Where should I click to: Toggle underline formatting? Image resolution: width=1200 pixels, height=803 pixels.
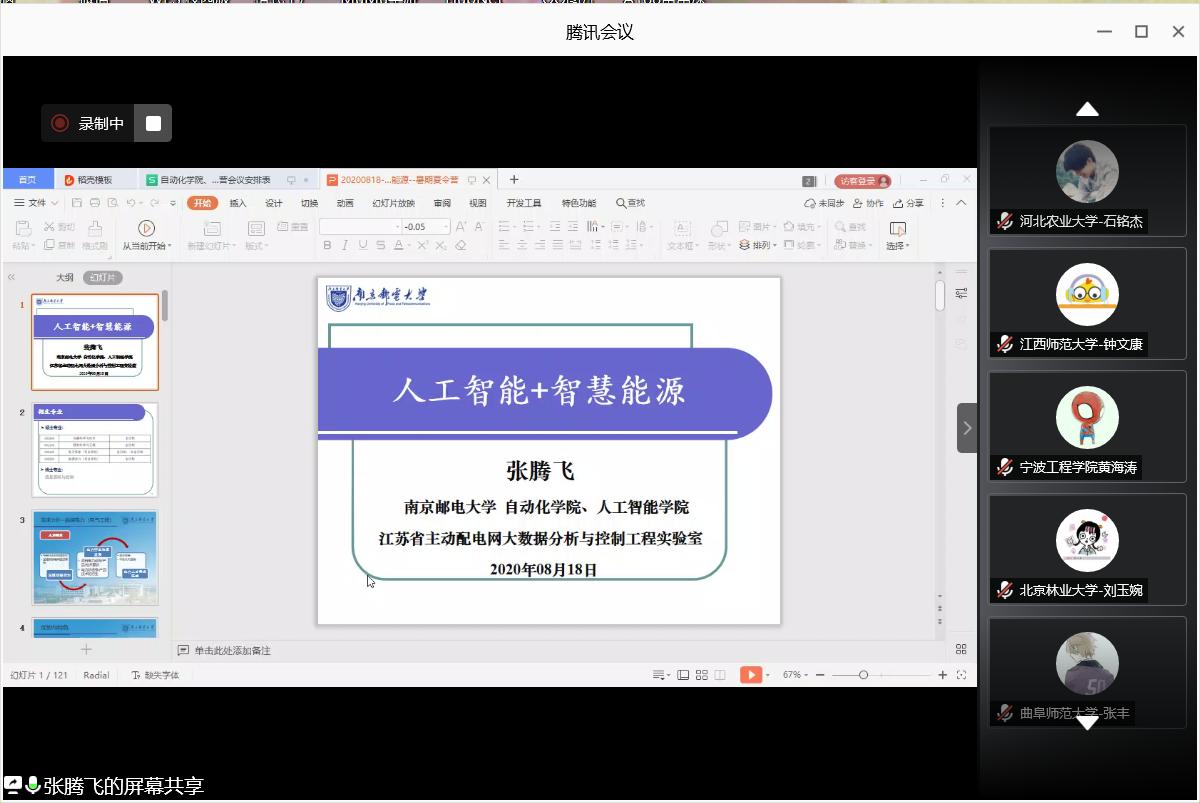pyautogui.click(x=362, y=245)
